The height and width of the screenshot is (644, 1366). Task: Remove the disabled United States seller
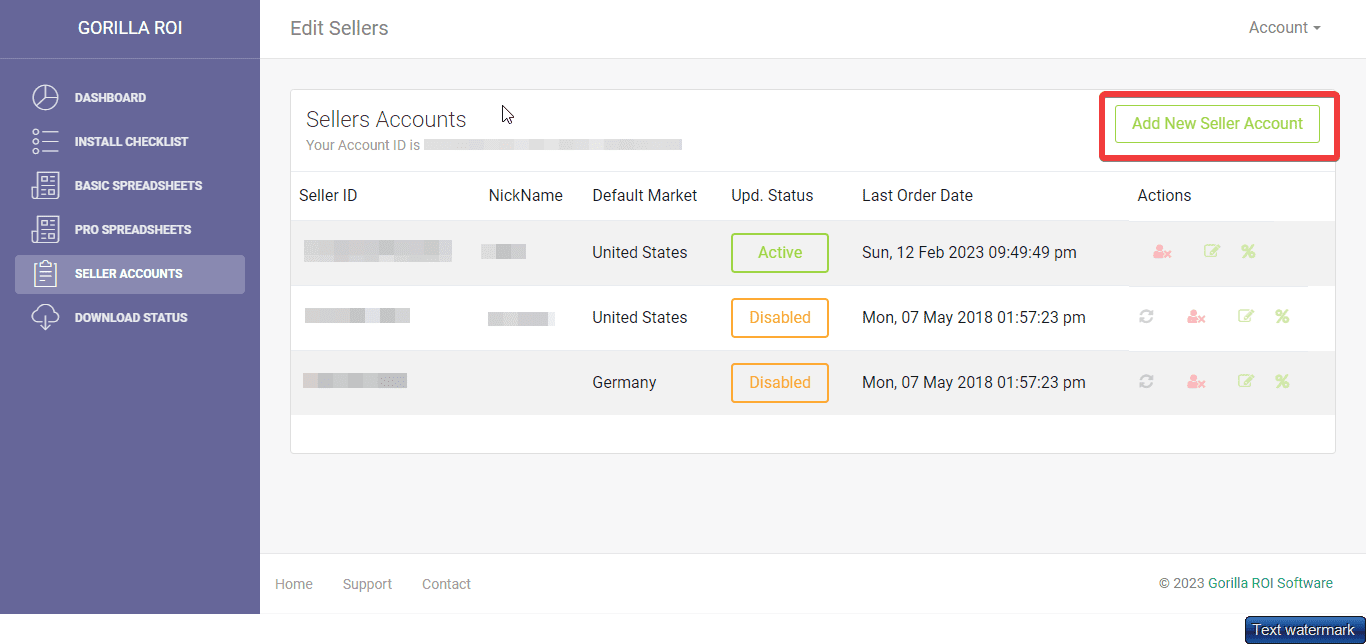point(1196,317)
